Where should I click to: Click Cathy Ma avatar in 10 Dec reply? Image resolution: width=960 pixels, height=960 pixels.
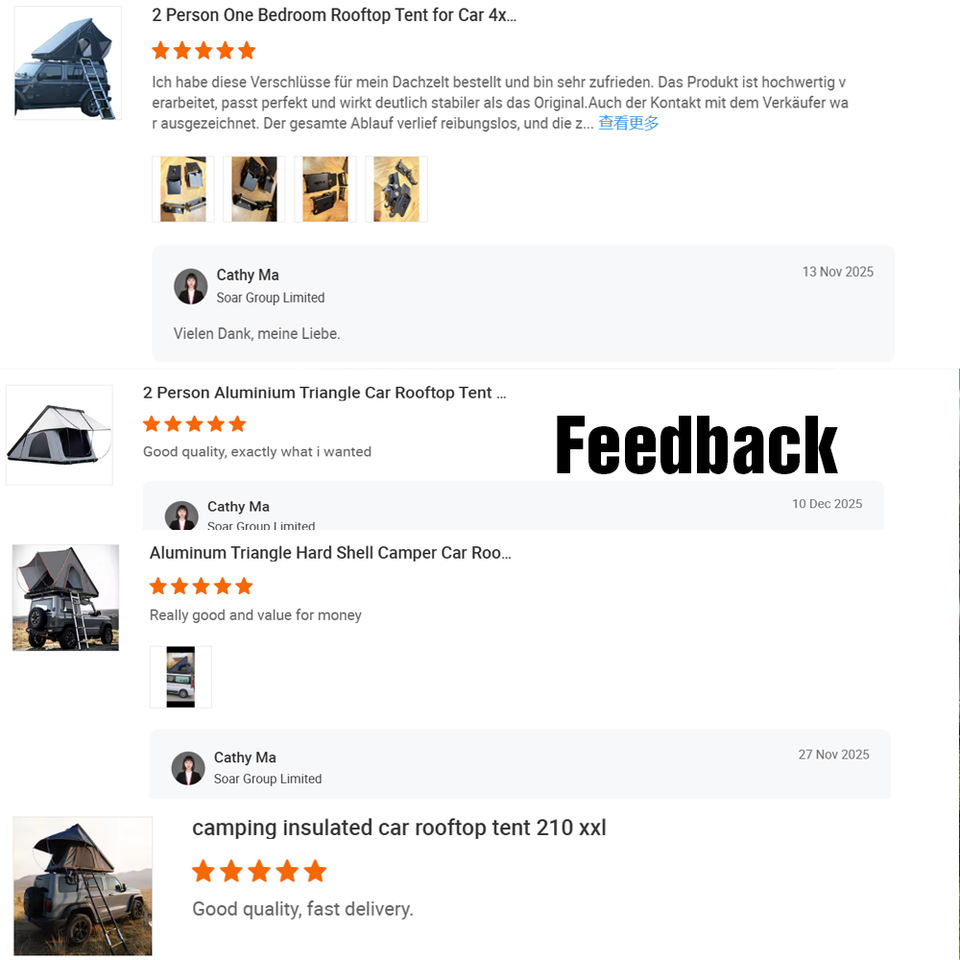[x=182, y=516]
